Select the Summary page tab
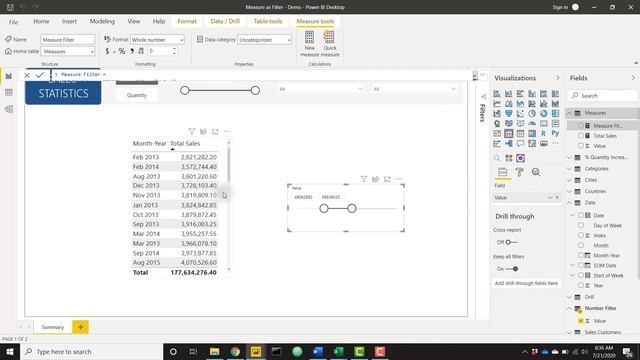 (53, 327)
